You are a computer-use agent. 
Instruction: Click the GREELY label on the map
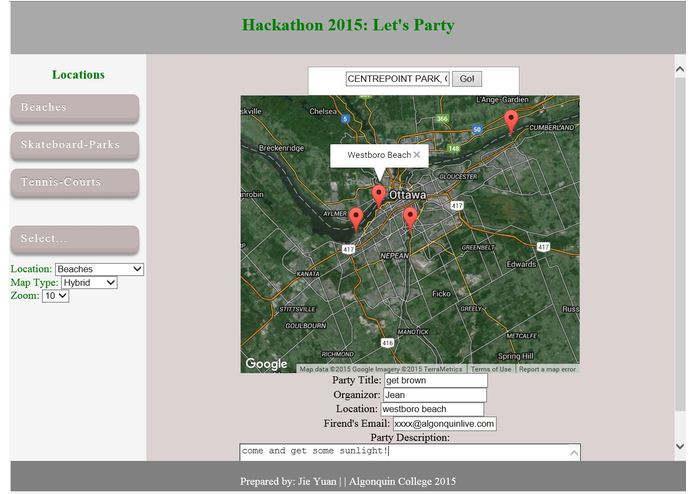[x=471, y=308]
